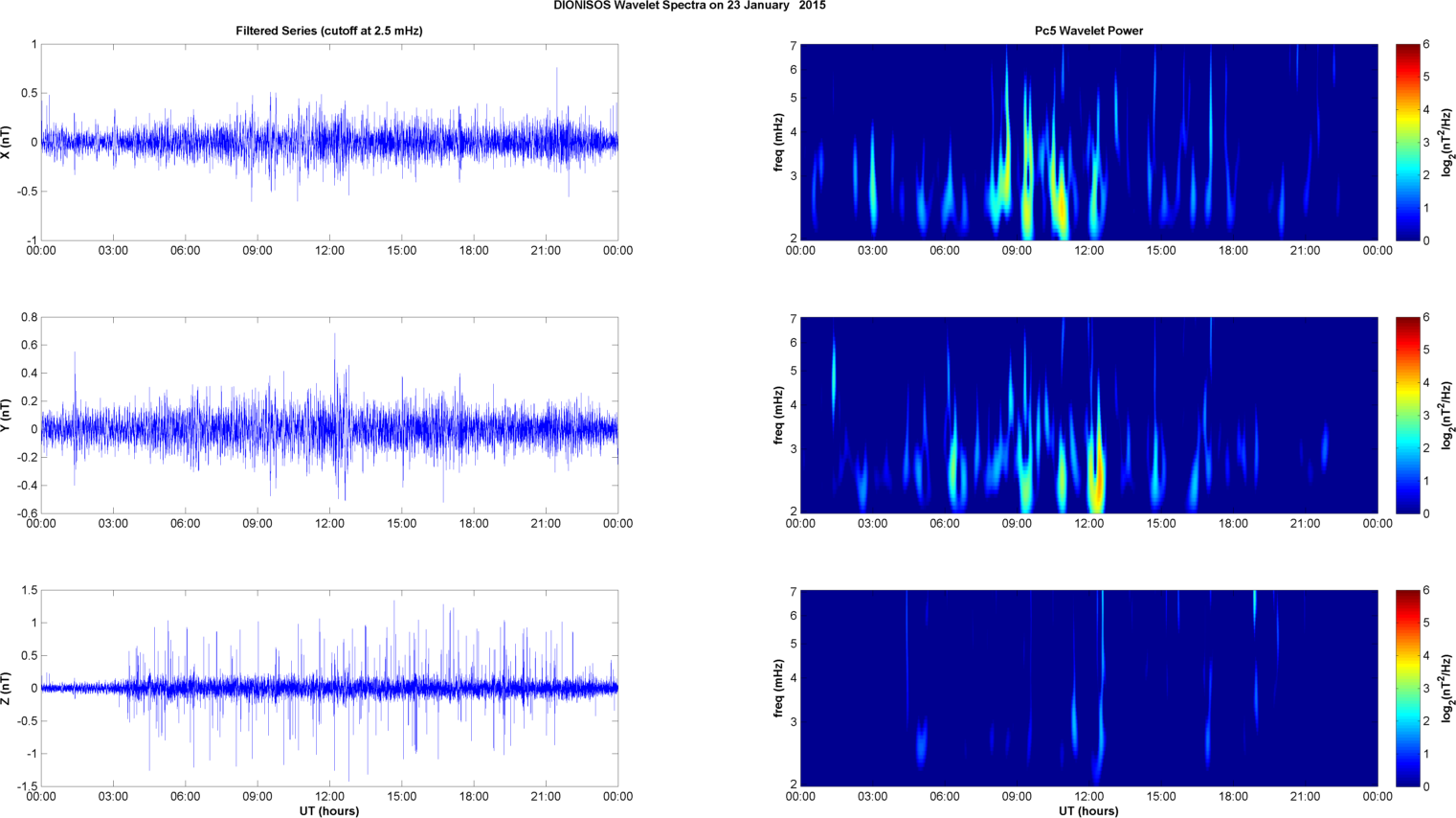
Task: Click the color scale bar beside the bottom spectrogram
Action: (1407, 688)
